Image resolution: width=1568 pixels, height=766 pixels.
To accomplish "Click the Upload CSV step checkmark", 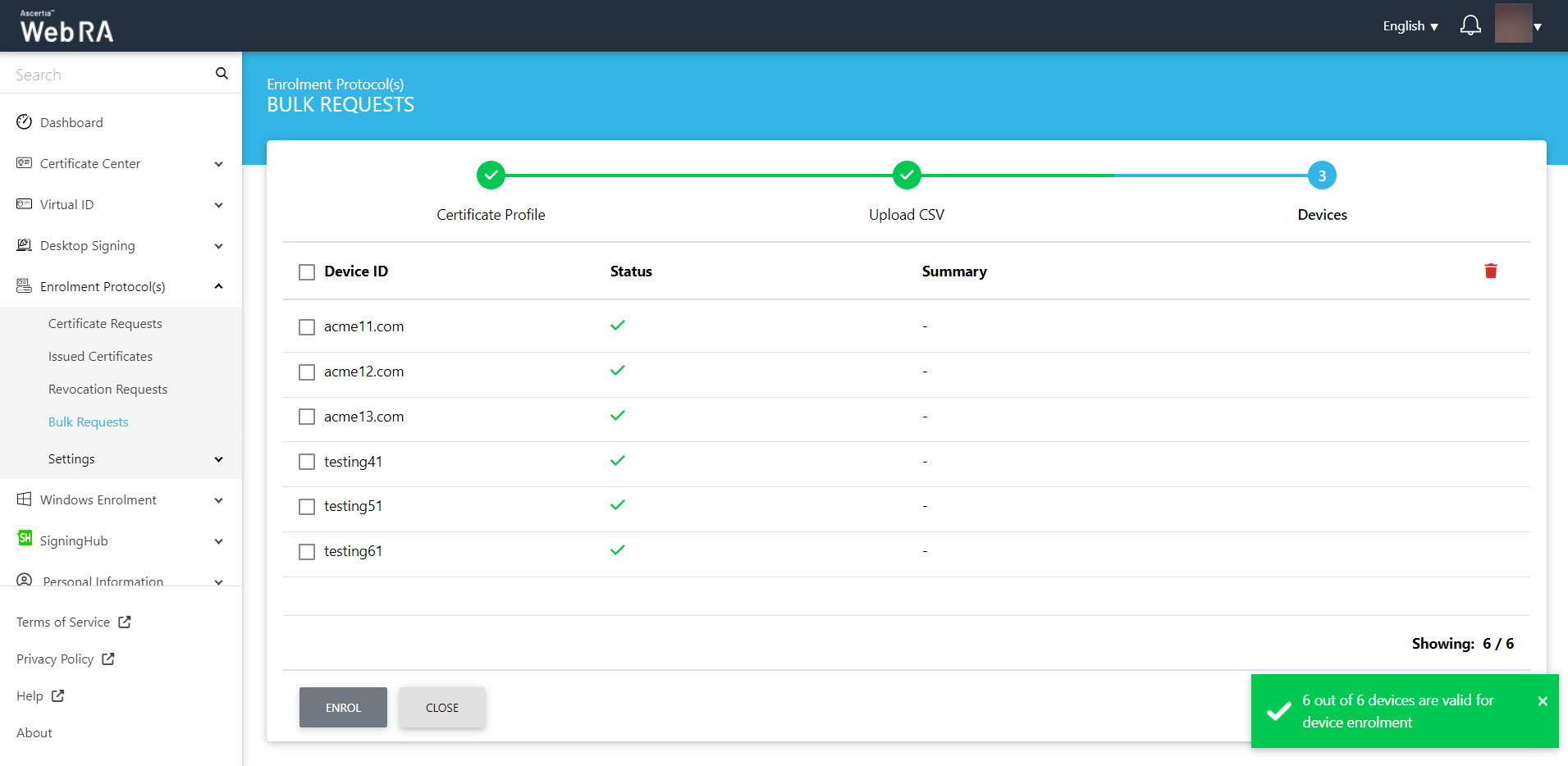I will click(x=906, y=175).
